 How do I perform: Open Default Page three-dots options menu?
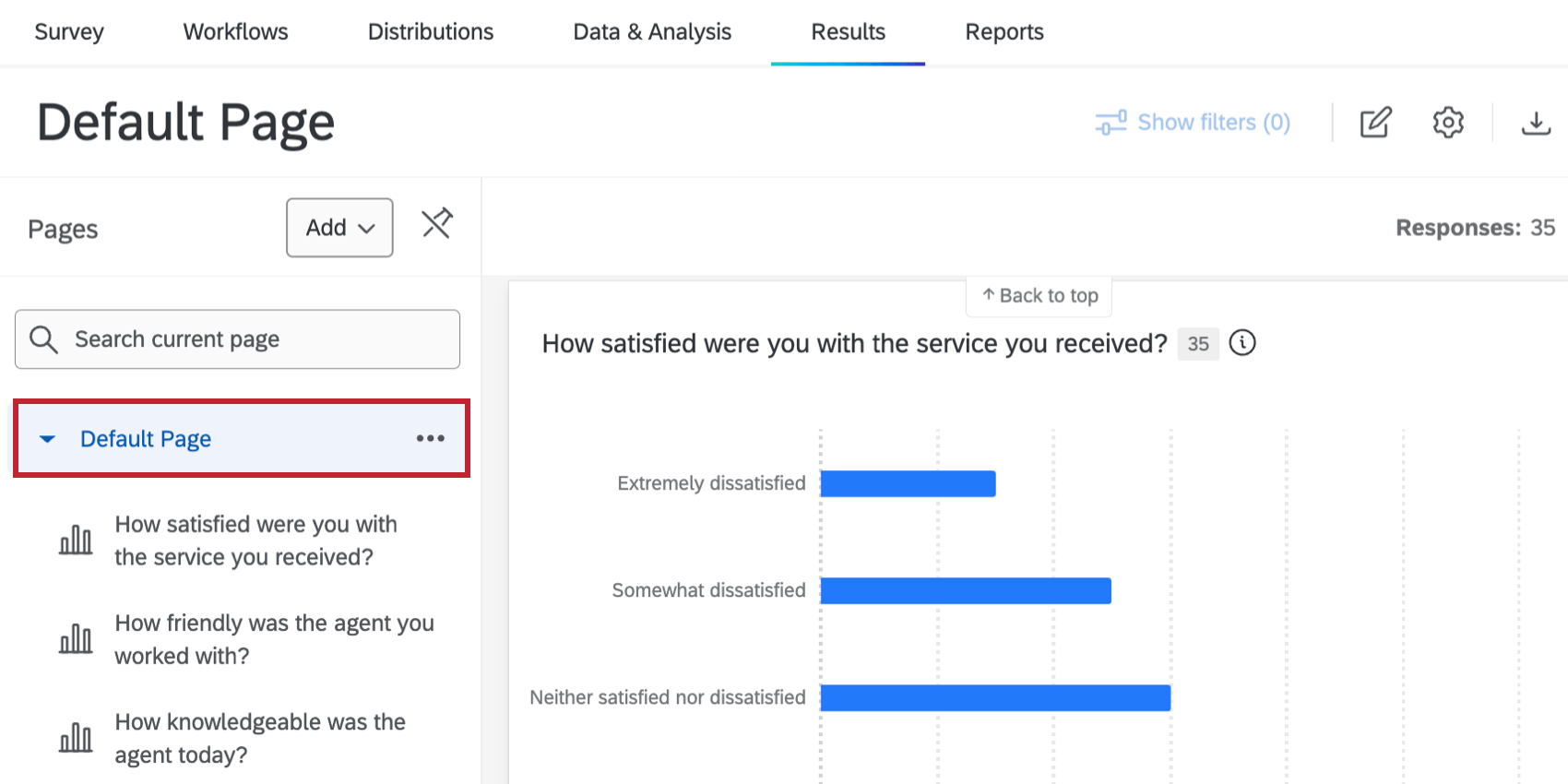pos(430,438)
